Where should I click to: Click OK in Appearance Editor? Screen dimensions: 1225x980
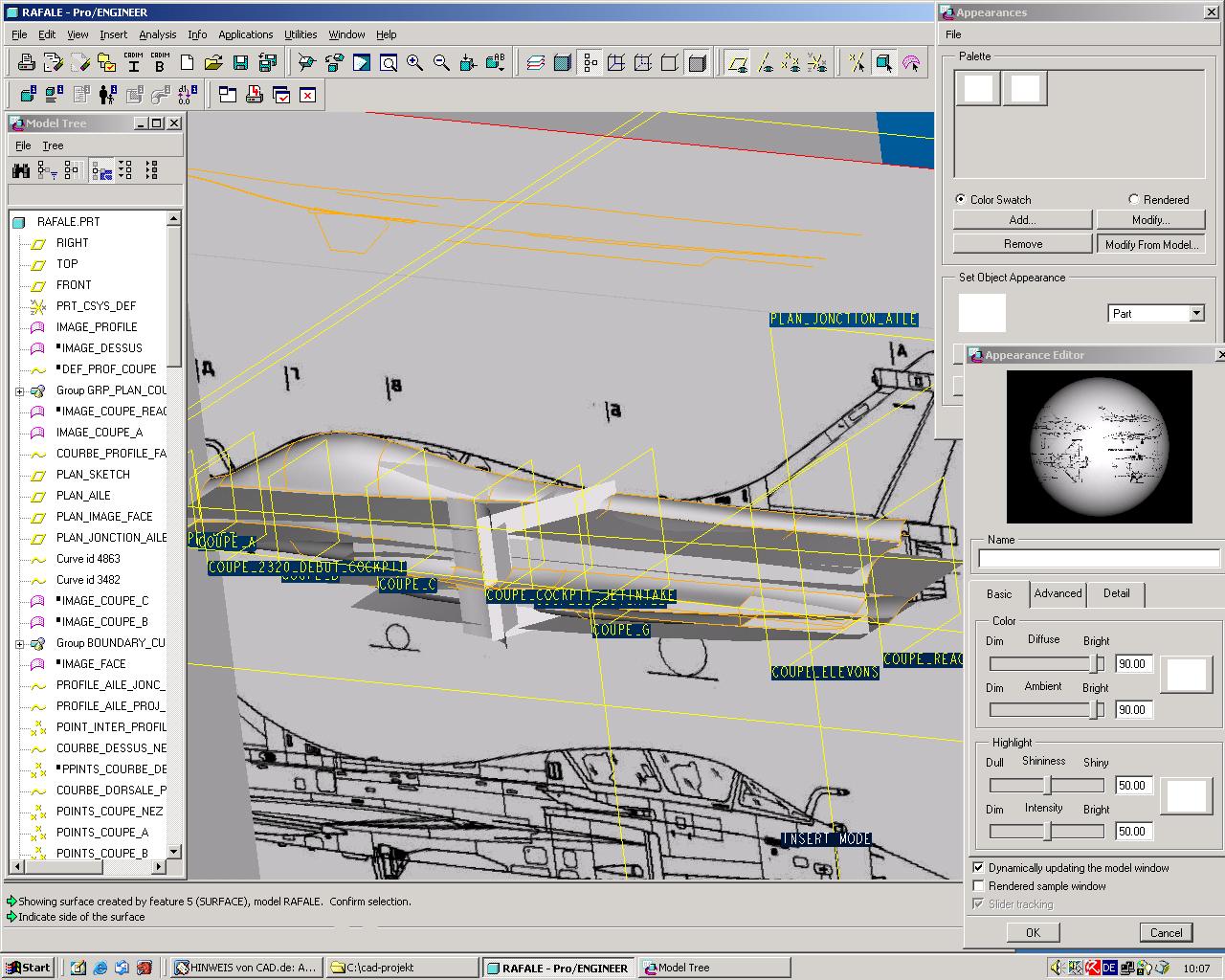[x=1033, y=932]
